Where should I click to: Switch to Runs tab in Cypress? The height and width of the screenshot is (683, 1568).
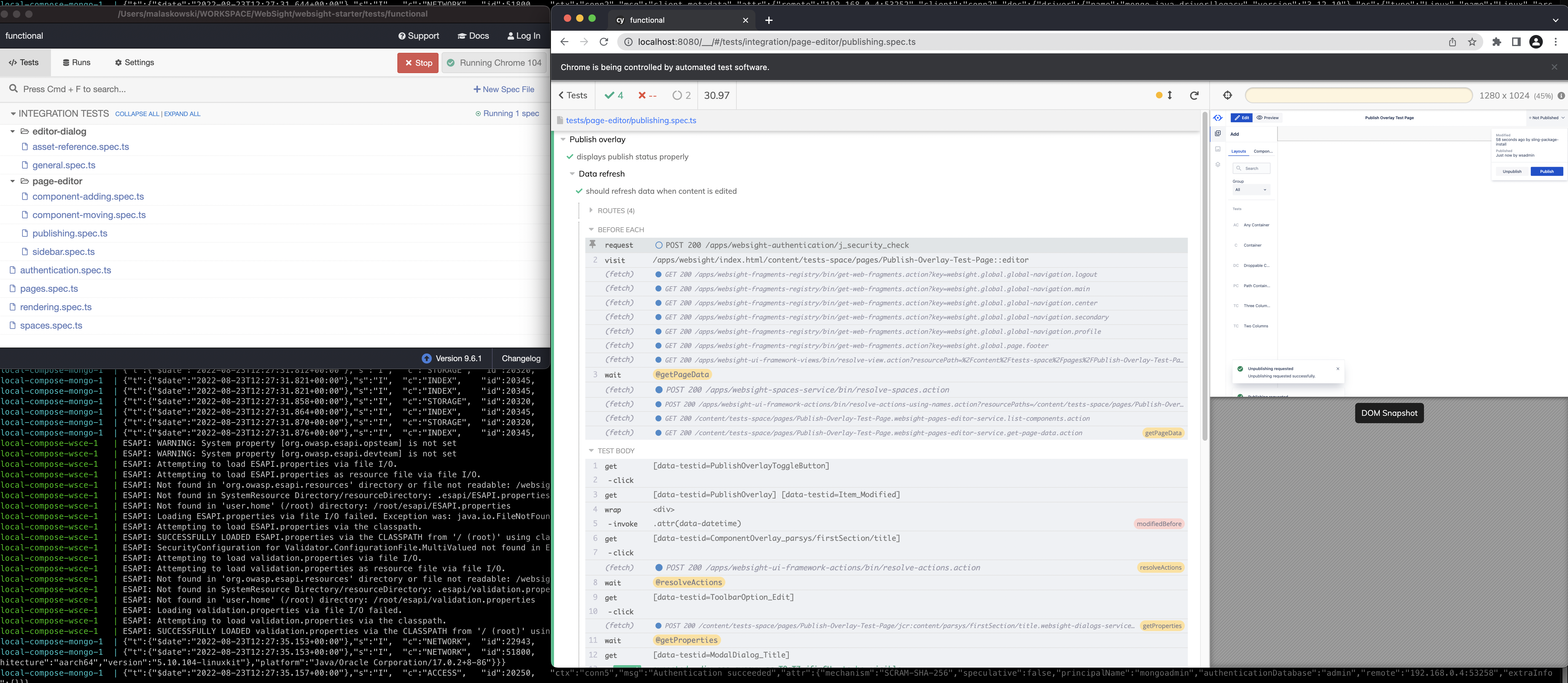tap(77, 63)
